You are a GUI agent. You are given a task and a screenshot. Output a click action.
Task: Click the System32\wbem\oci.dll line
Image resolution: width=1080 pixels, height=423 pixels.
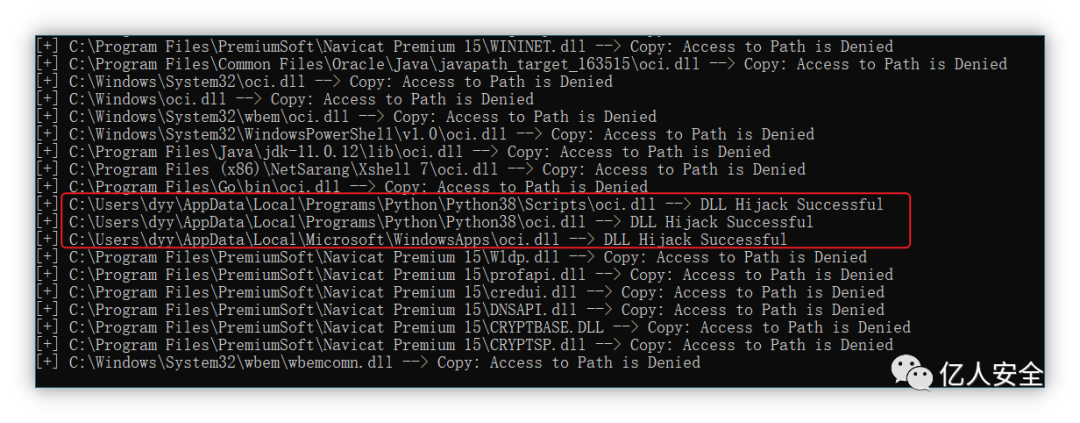(x=348, y=117)
